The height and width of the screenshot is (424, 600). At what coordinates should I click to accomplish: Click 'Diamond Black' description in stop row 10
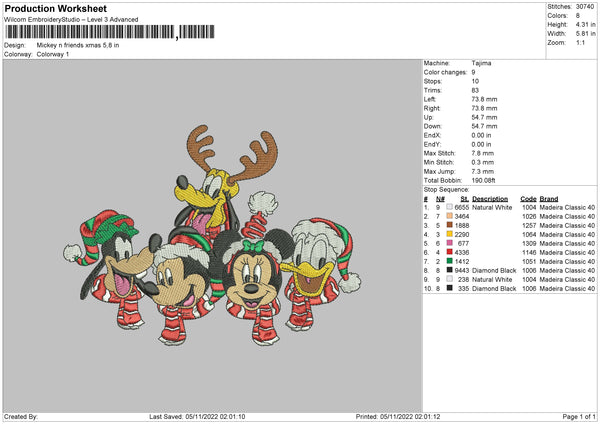pos(494,289)
